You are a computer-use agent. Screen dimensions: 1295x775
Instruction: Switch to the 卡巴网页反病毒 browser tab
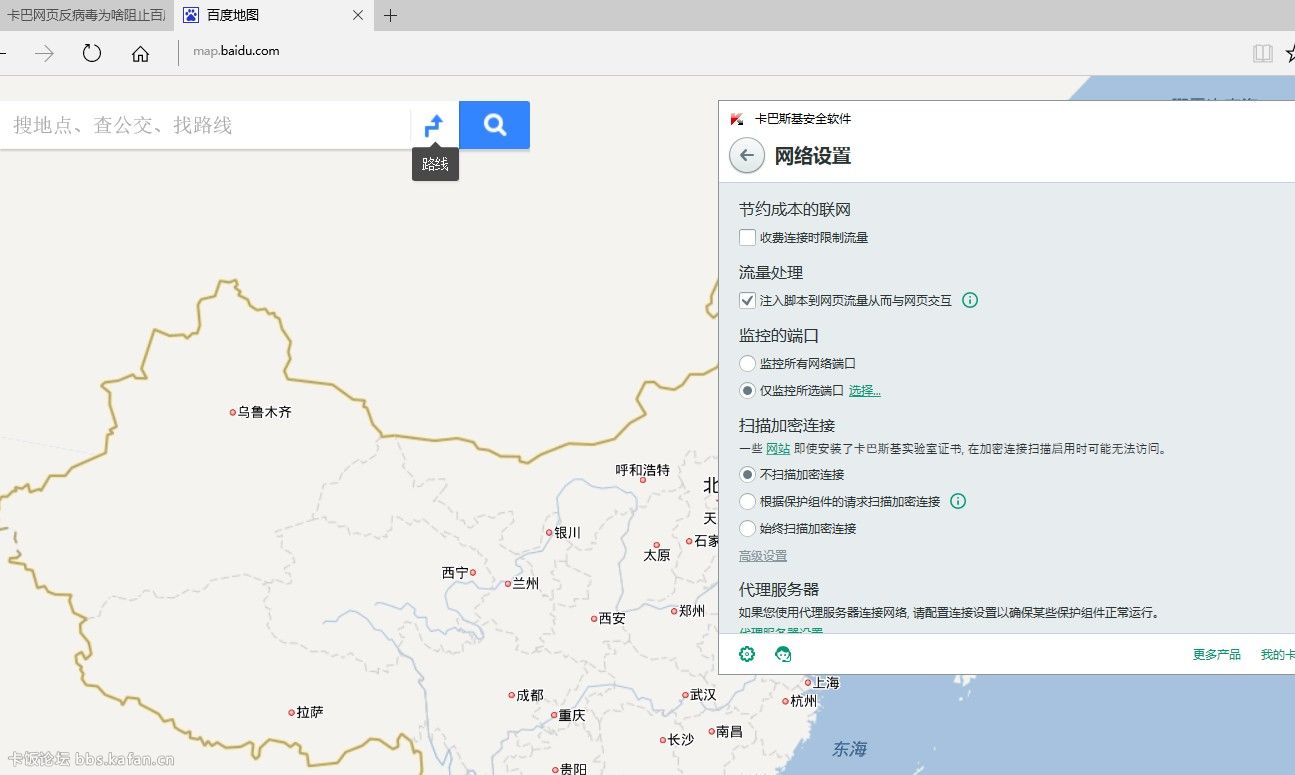click(86, 15)
